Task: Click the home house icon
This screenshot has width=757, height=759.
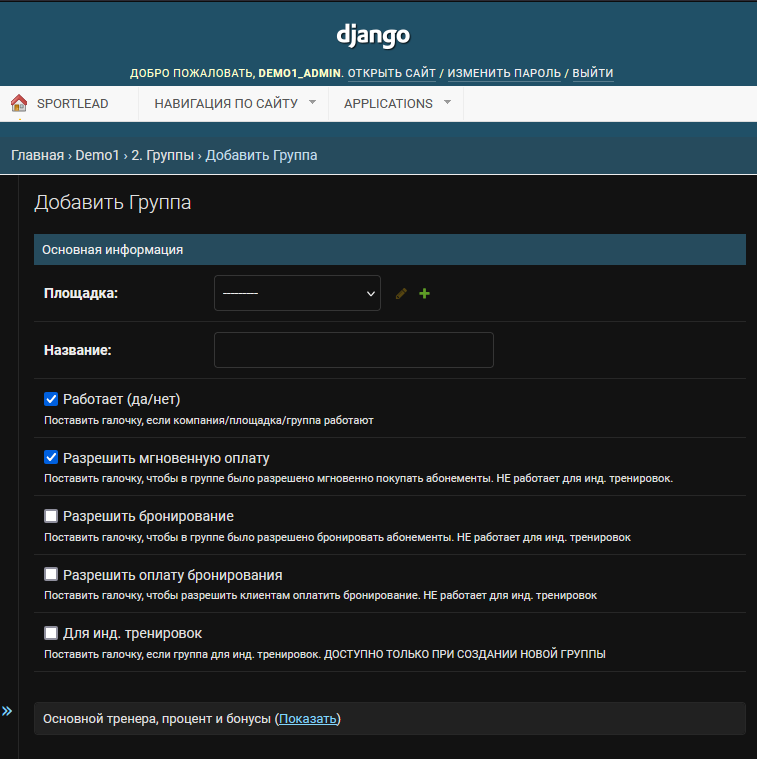Action: pos(19,103)
